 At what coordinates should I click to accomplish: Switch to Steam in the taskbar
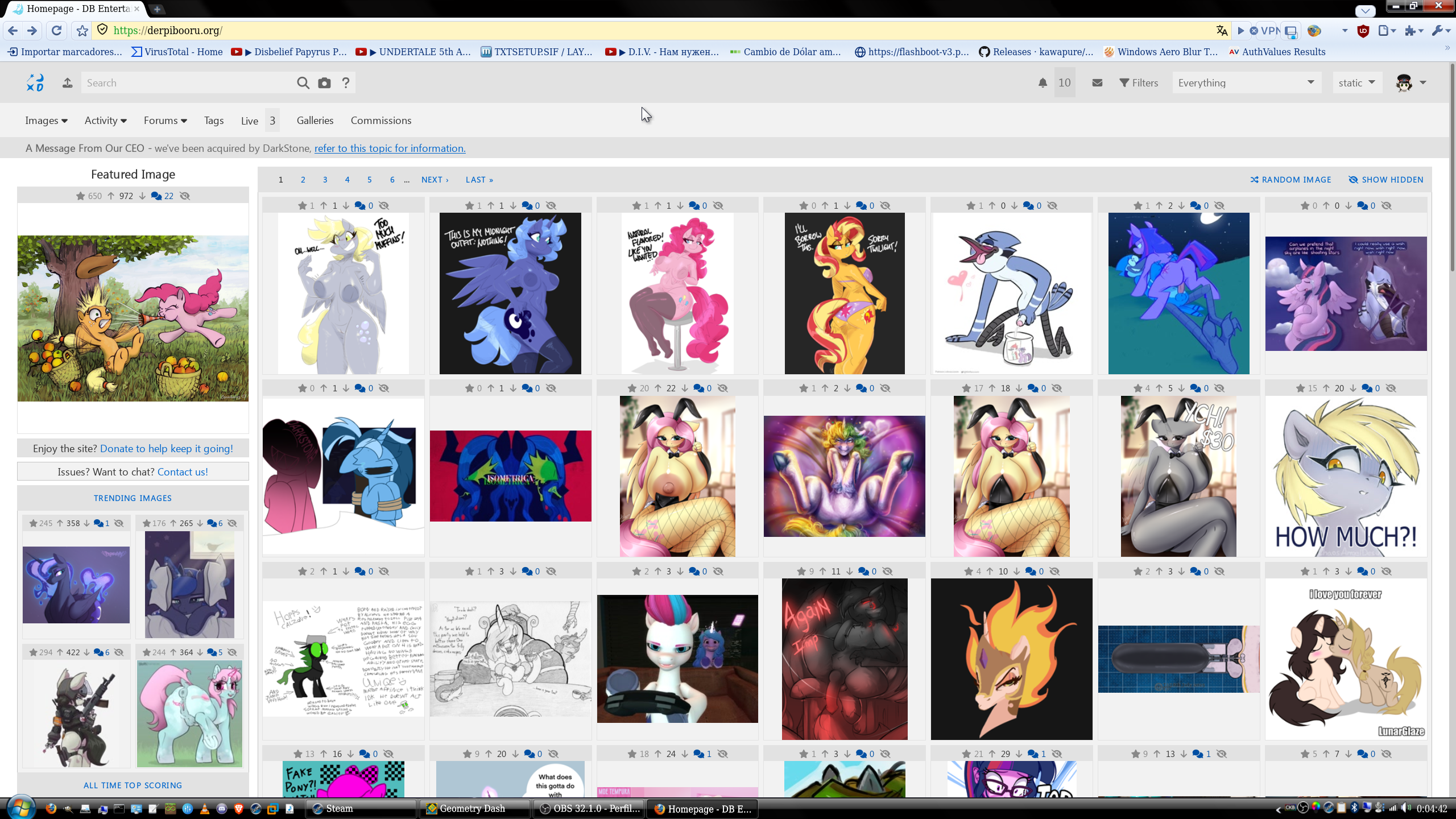coord(361,808)
